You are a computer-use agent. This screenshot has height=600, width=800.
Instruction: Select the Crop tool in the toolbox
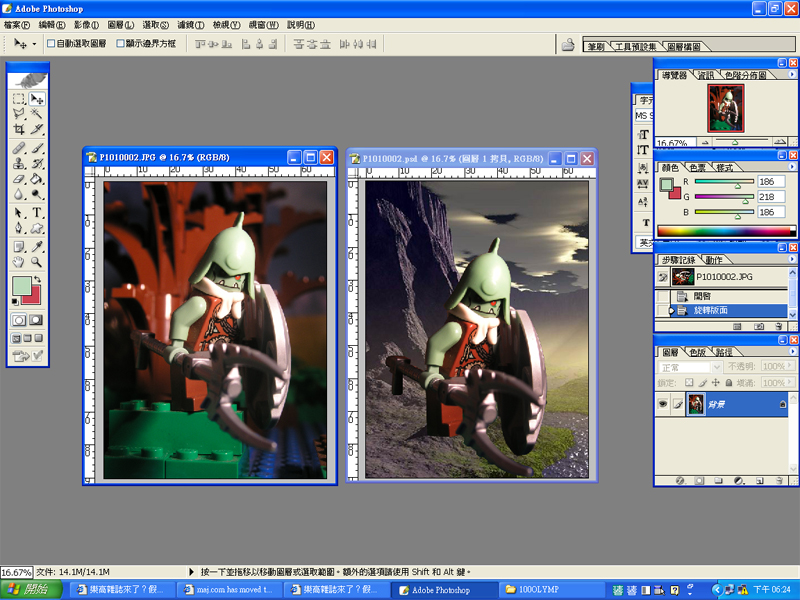pyautogui.click(x=19, y=129)
